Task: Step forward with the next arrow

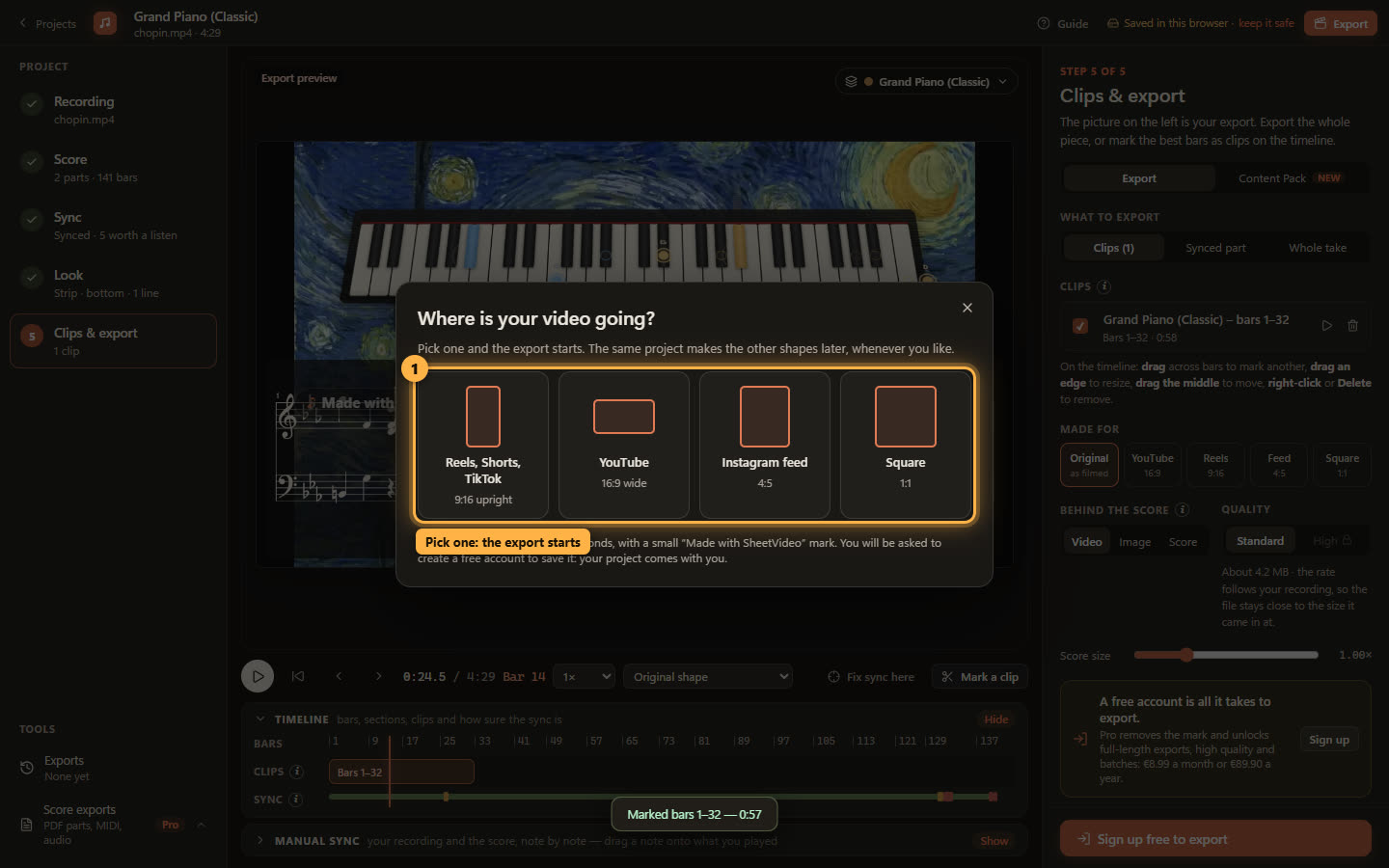Action: pos(378,676)
